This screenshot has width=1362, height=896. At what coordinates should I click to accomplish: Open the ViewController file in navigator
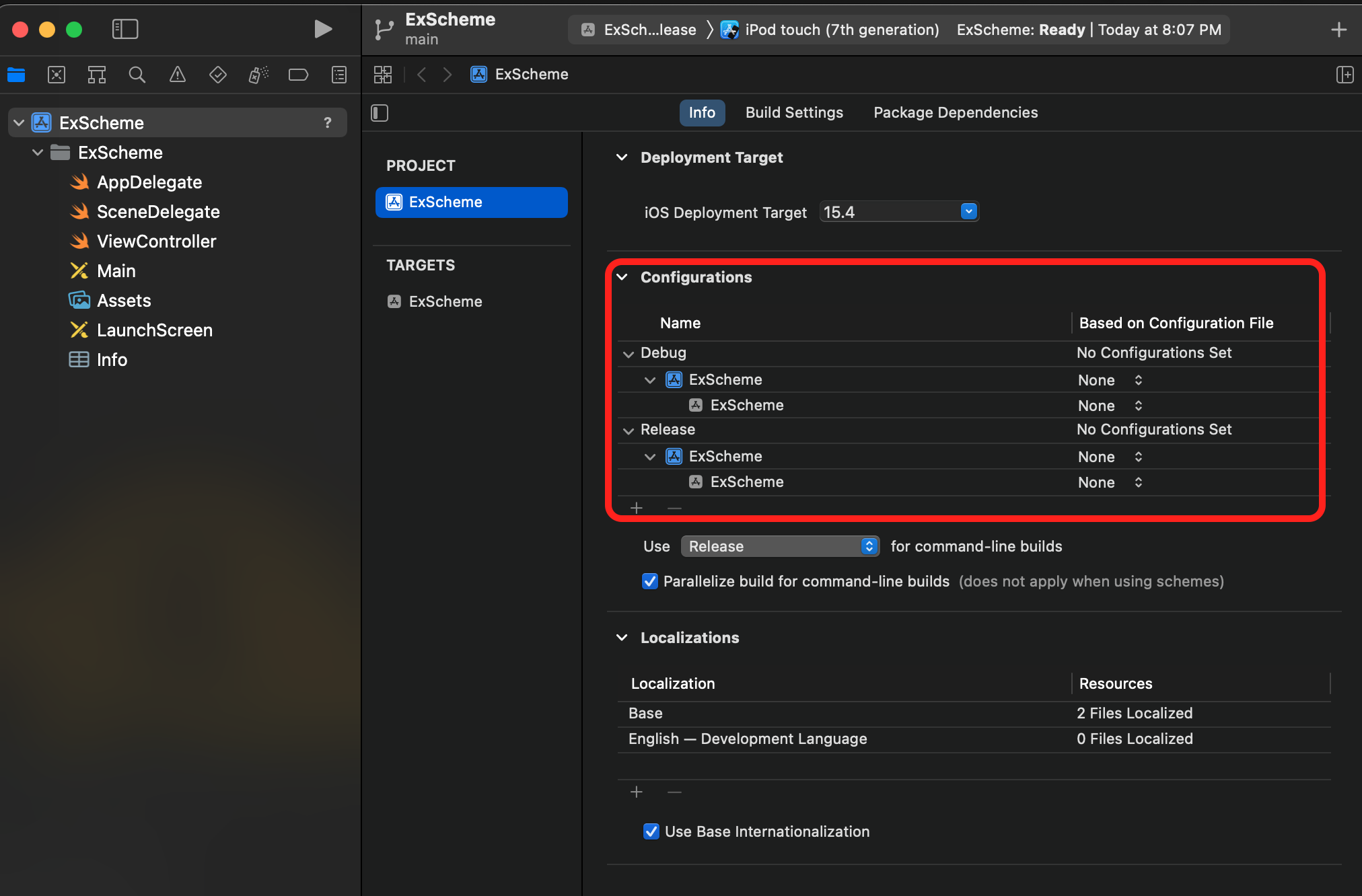(156, 241)
